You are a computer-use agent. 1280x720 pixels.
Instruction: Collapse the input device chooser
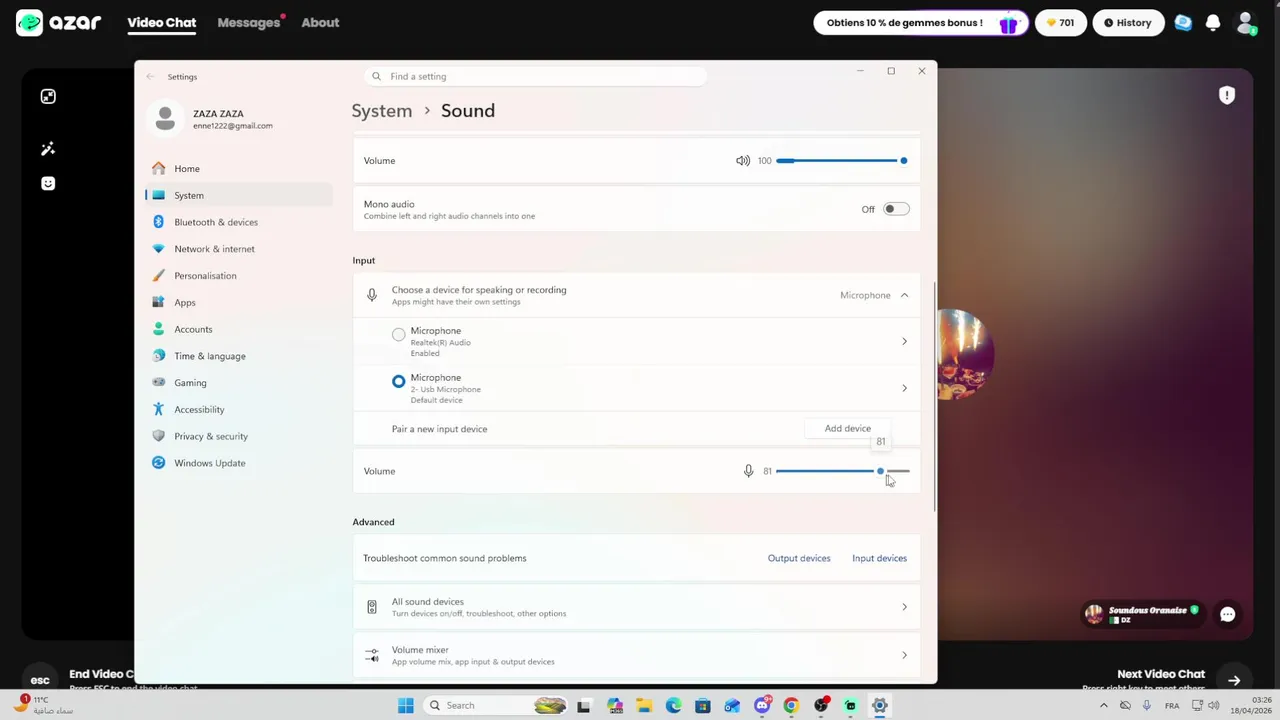tap(904, 295)
